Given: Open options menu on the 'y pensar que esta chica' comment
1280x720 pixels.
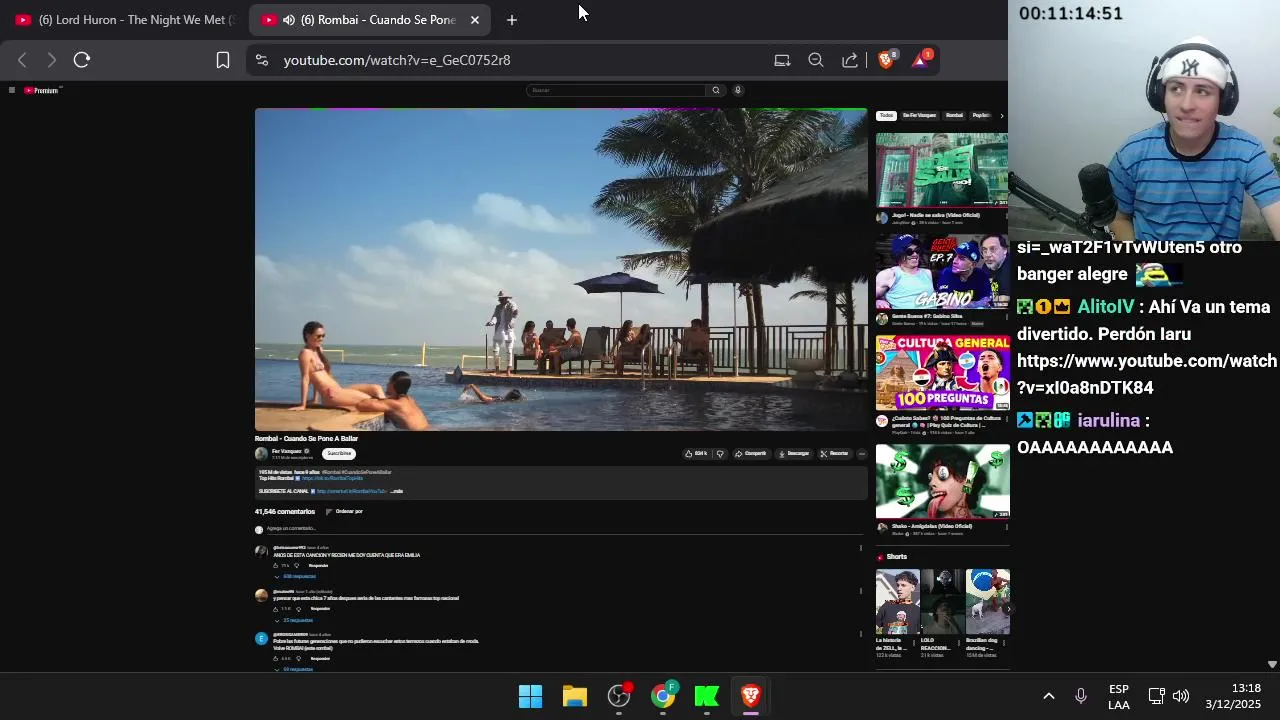Looking at the screenshot, I should [x=861, y=591].
